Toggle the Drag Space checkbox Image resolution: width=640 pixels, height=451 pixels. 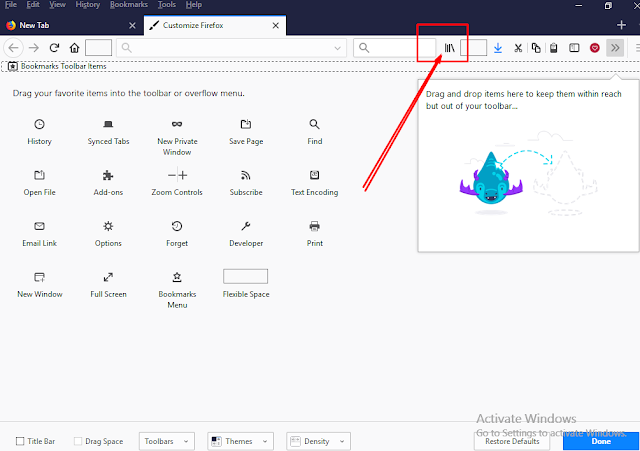78,441
